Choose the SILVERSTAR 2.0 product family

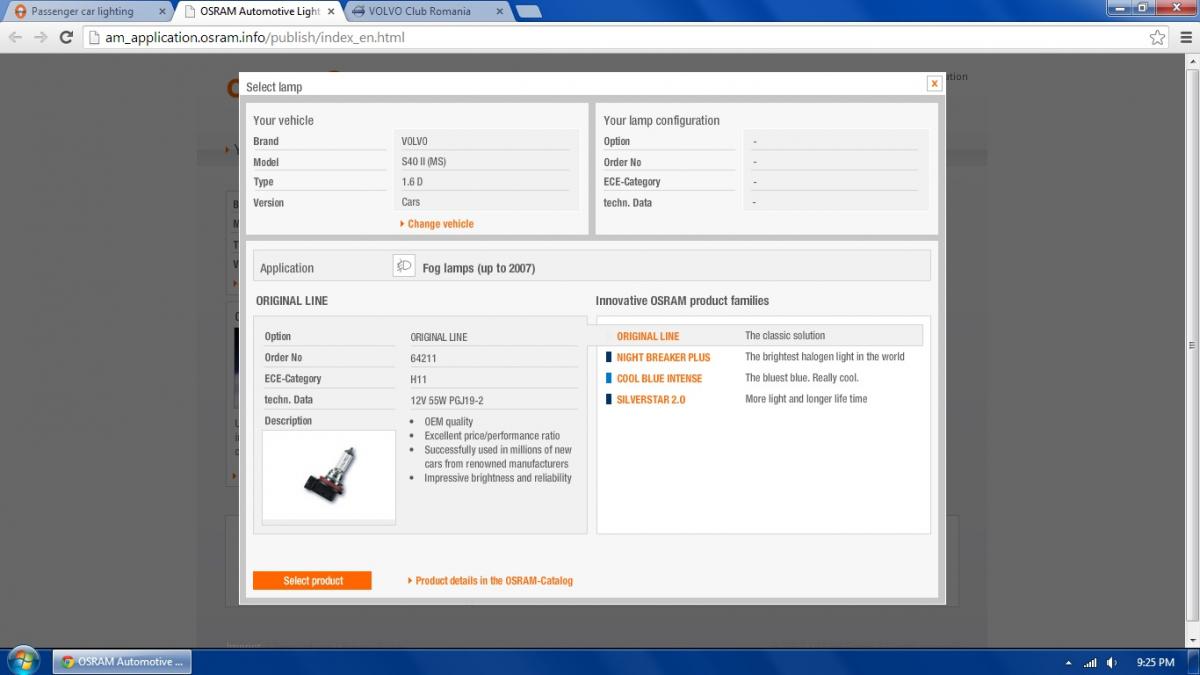tap(651, 399)
